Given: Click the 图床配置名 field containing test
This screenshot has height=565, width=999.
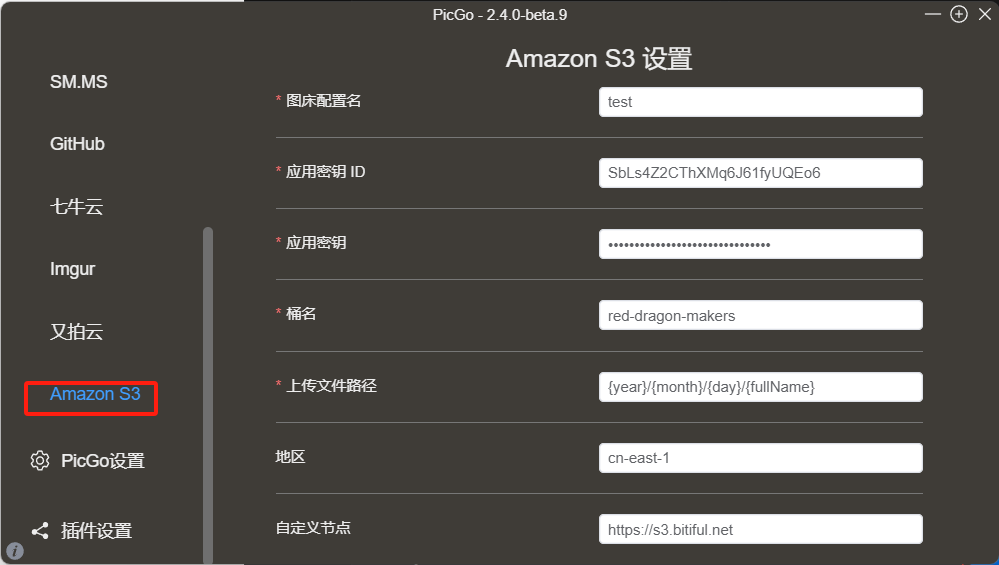Looking at the screenshot, I should (x=760, y=102).
